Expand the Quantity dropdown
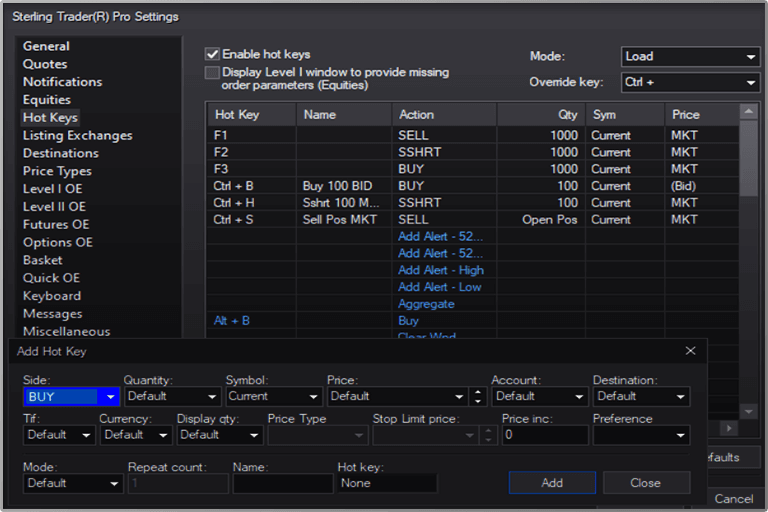Viewport: 768px width, 512px height. (x=172, y=396)
